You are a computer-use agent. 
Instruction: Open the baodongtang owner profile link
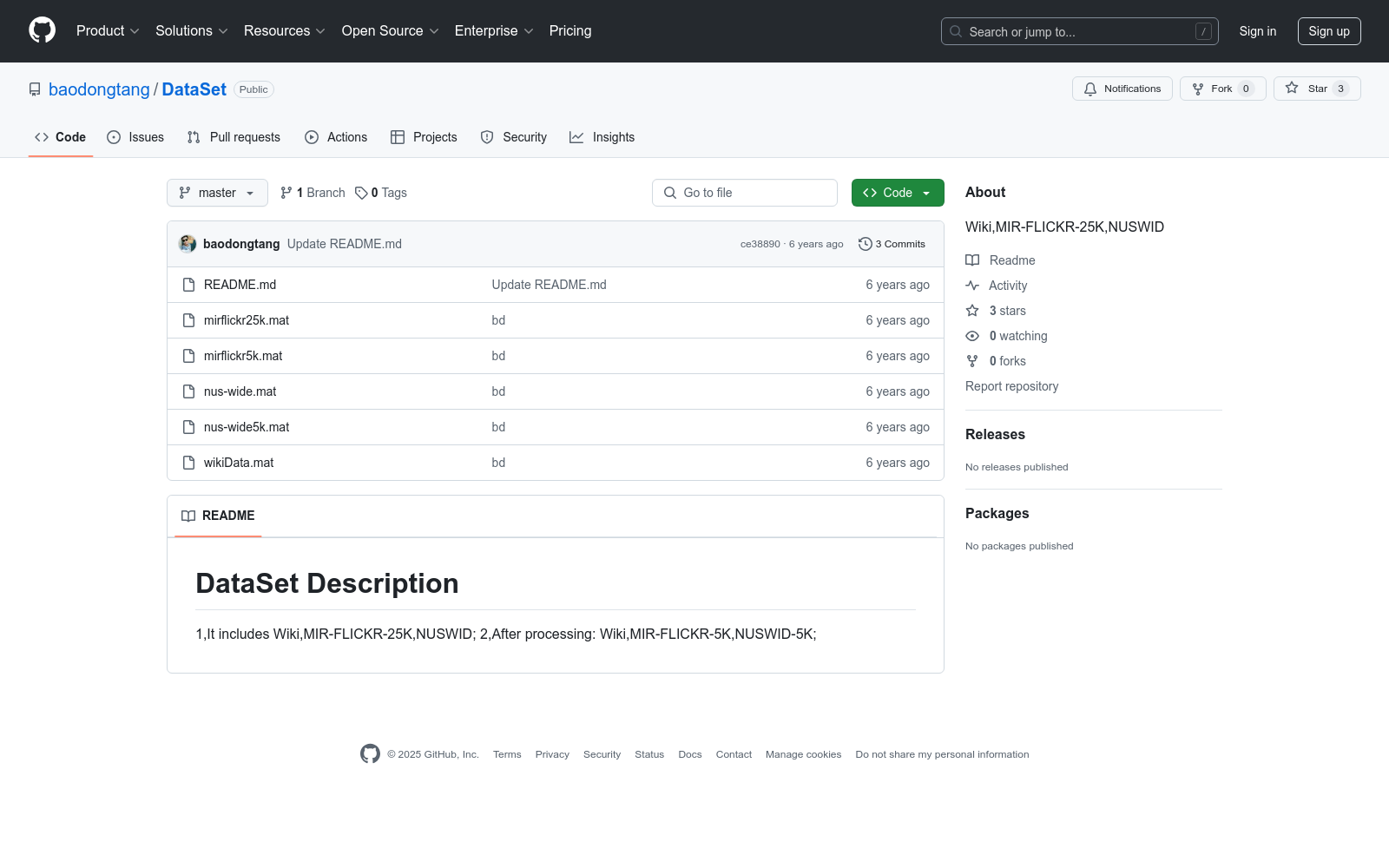(x=99, y=89)
